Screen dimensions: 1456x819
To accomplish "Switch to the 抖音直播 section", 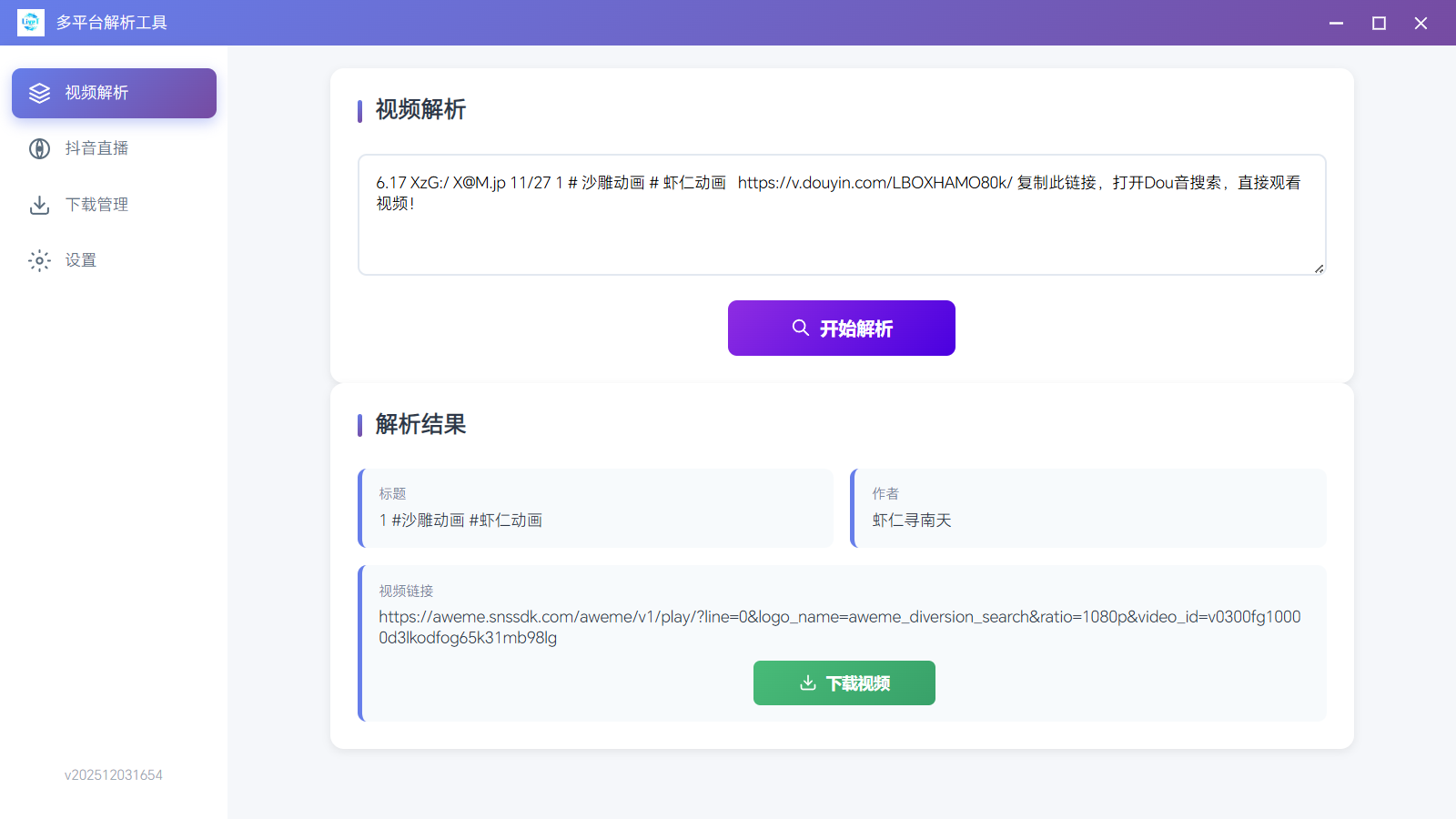I will point(97,148).
